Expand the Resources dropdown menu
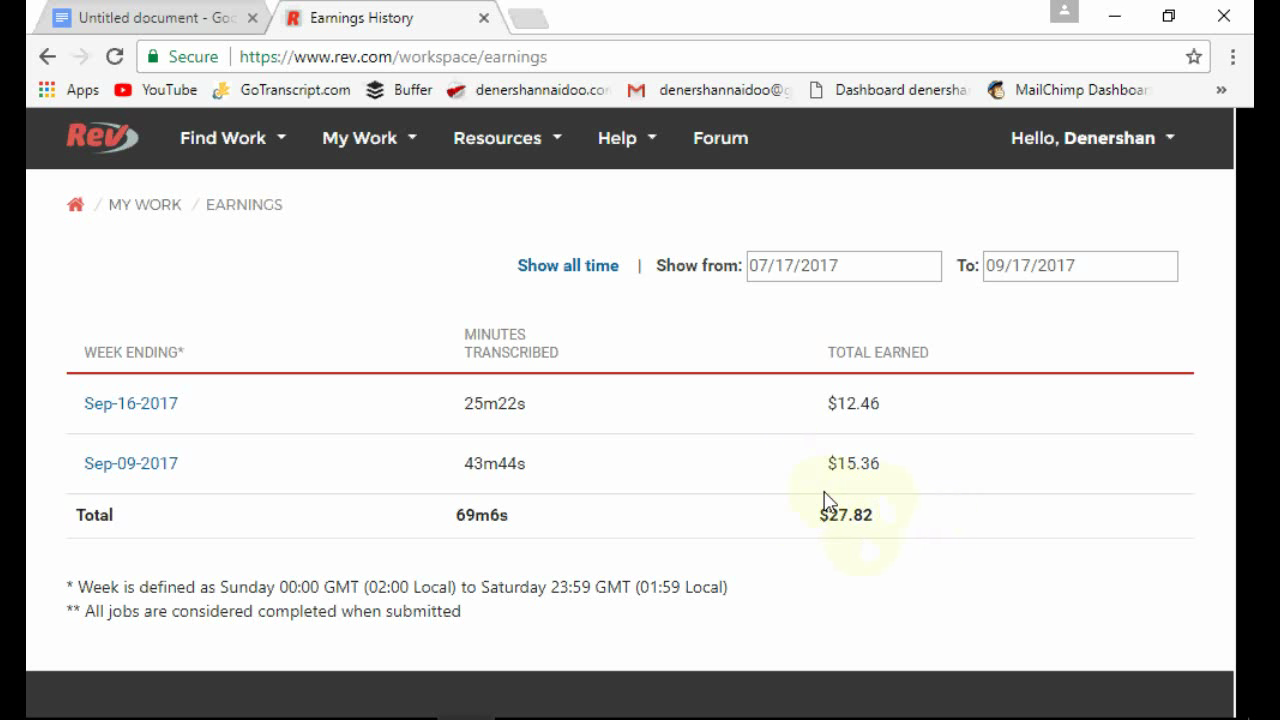1280x720 pixels. [507, 138]
